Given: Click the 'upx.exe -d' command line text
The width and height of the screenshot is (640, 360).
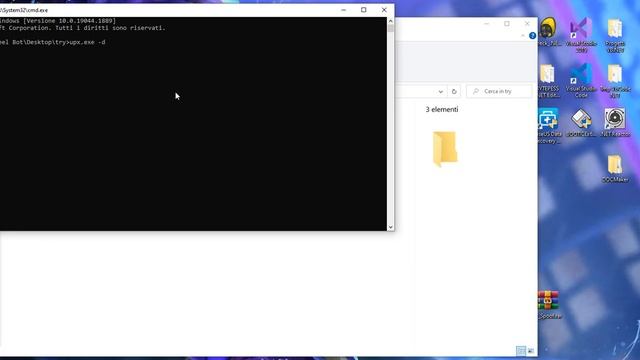Looking at the screenshot, I should (x=87, y=42).
